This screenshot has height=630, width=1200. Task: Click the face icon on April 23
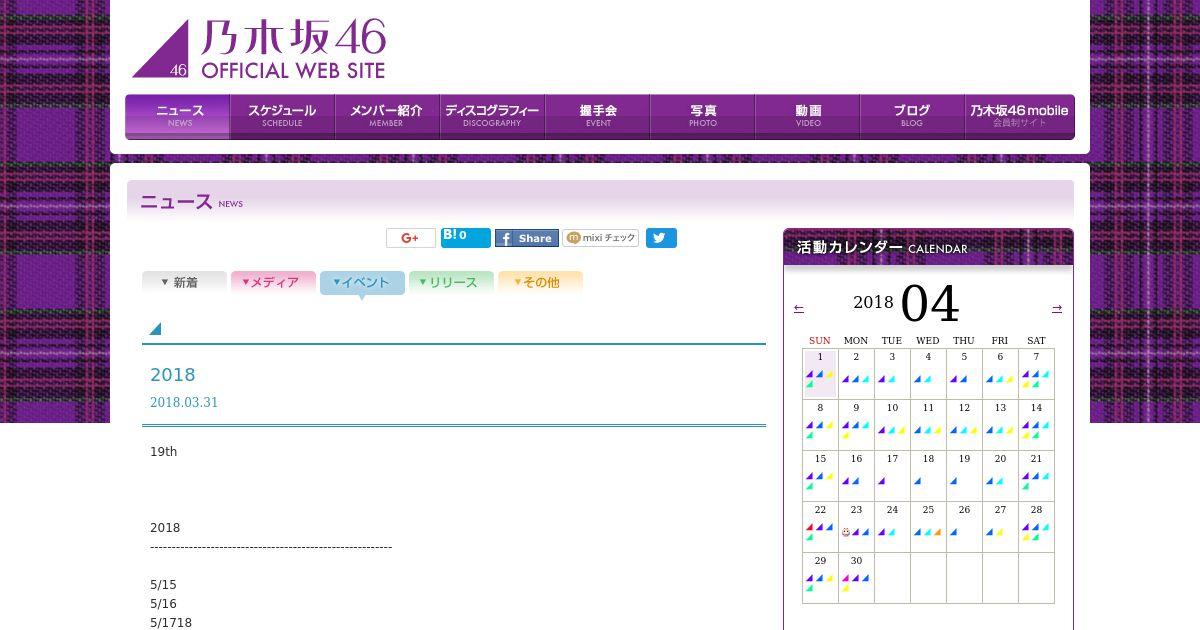click(846, 532)
